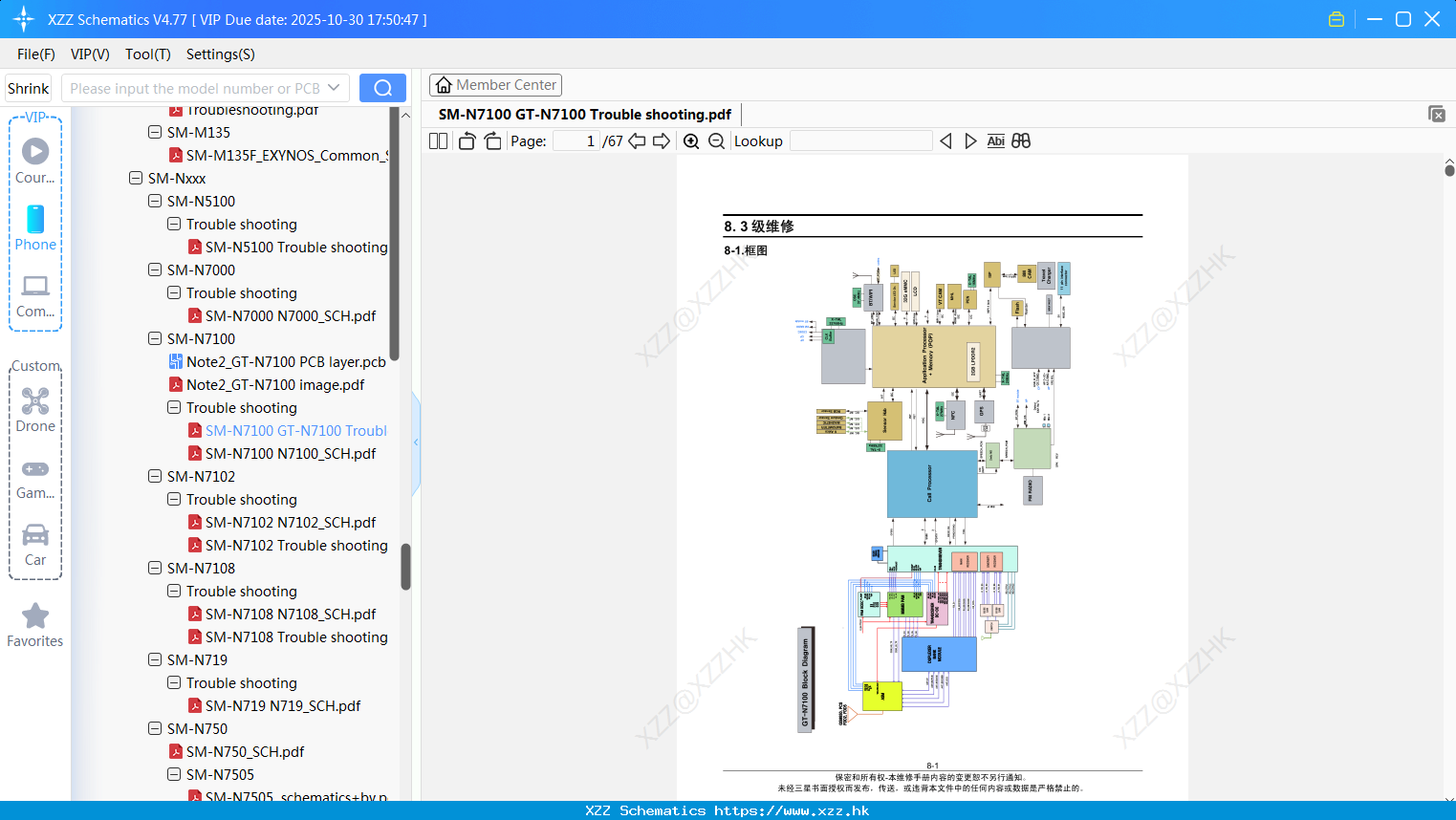Collapse the SM-N7100 tree node
Screen dimensions: 1456x820
tap(155, 338)
